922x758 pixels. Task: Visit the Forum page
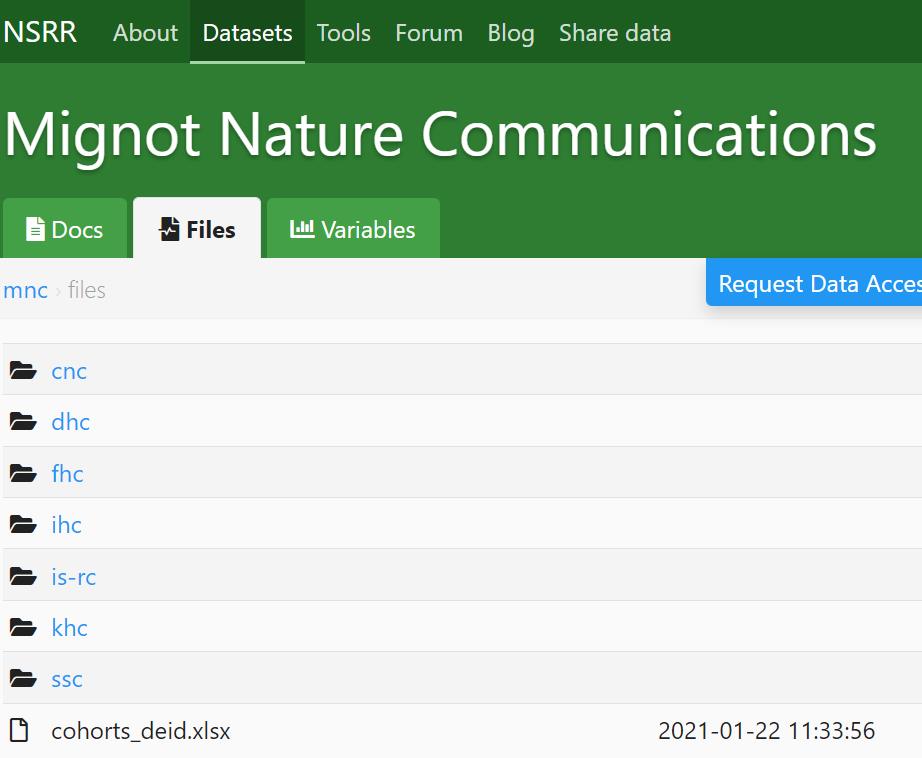click(x=429, y=33)
